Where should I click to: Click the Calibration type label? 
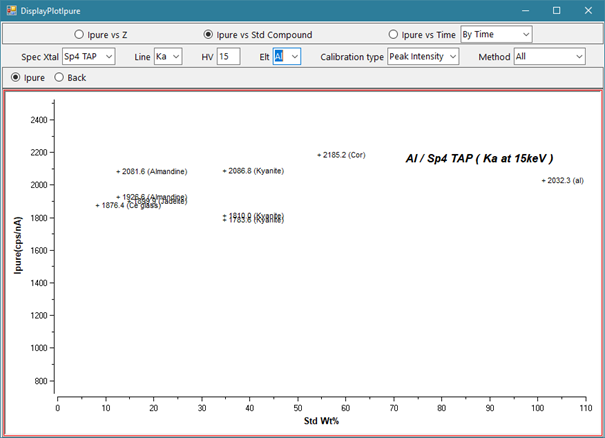352,57
